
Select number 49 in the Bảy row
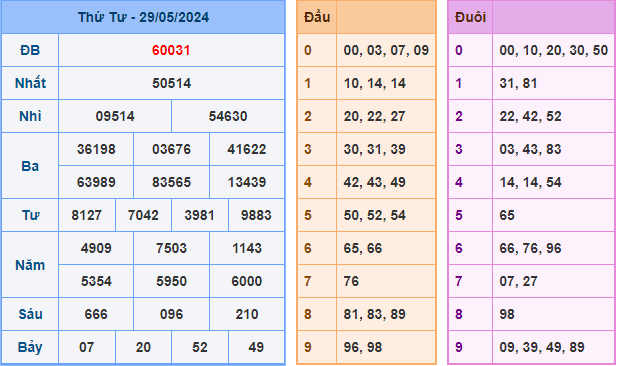point(256,348)
